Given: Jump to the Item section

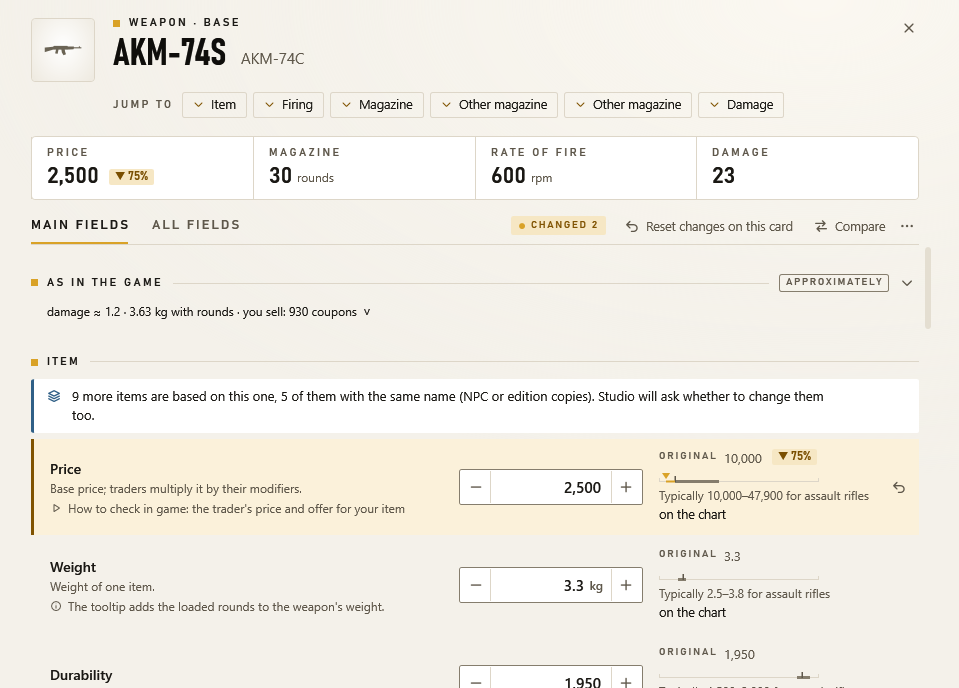Looking at the screenshot, I should 214,105.
